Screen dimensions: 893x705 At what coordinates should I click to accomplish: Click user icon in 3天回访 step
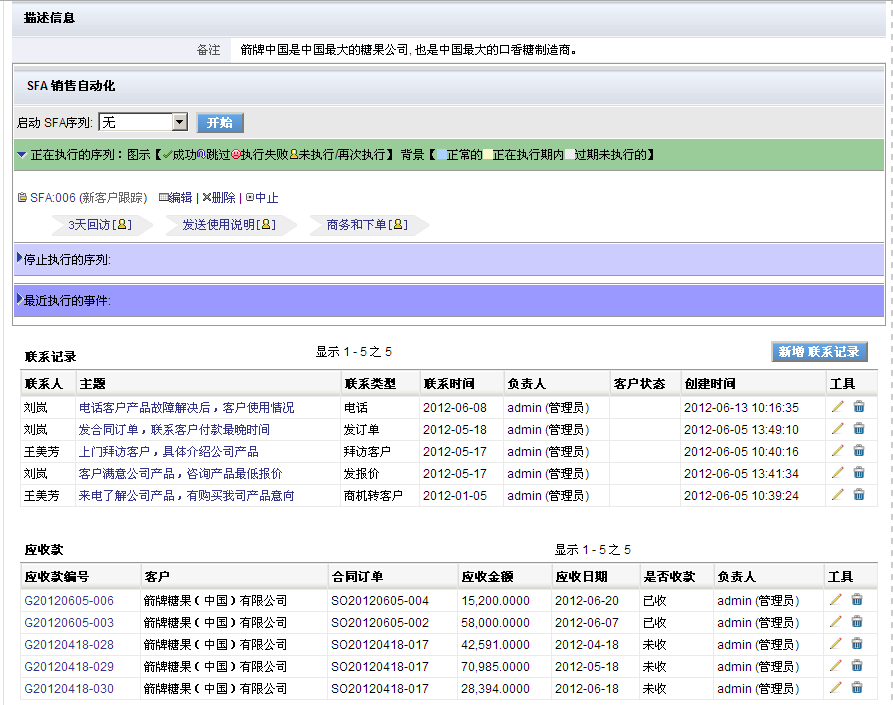[121, 224]
